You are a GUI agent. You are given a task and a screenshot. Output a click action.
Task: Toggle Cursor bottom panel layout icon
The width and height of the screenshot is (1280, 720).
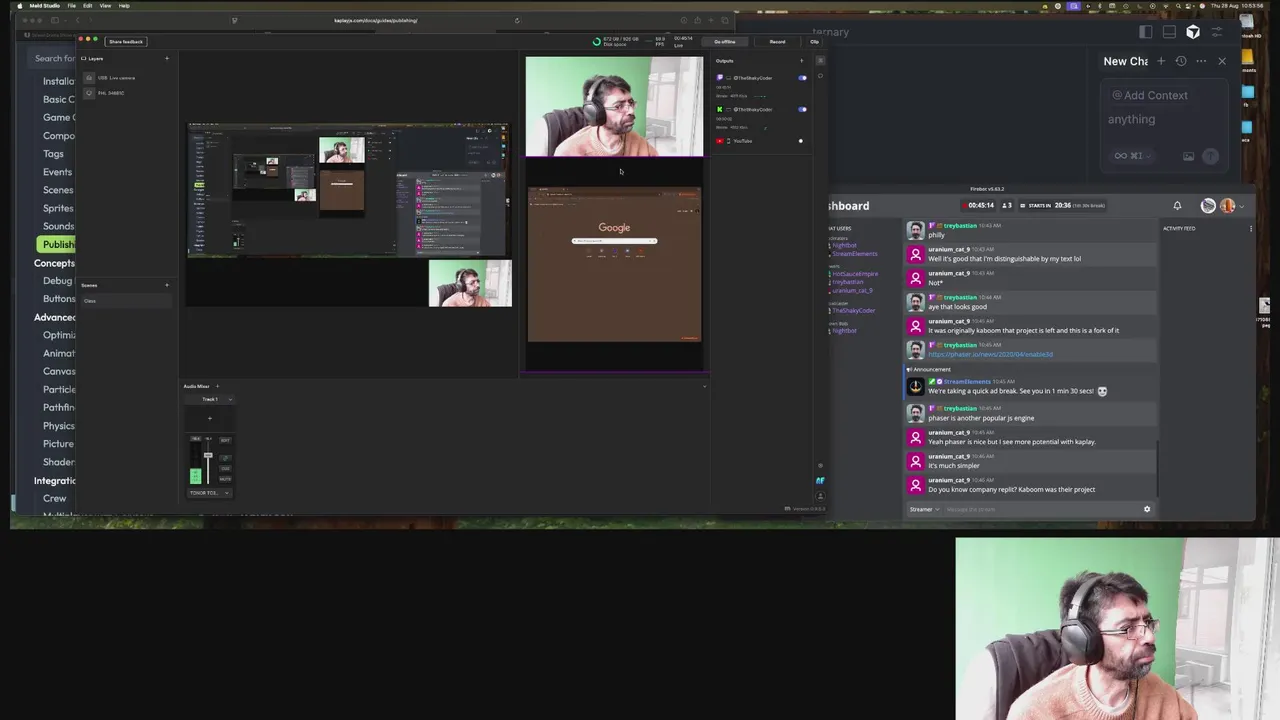coord(1169,32)
